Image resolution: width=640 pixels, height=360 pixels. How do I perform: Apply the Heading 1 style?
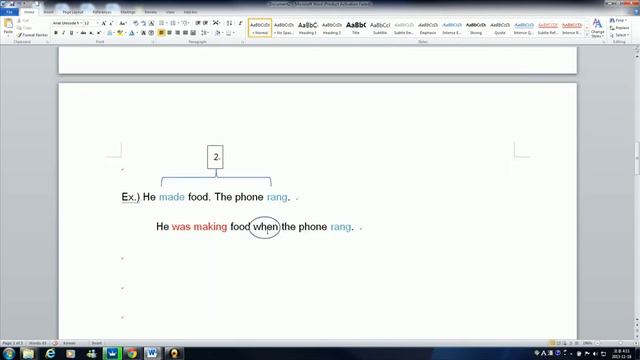[308, 28]
